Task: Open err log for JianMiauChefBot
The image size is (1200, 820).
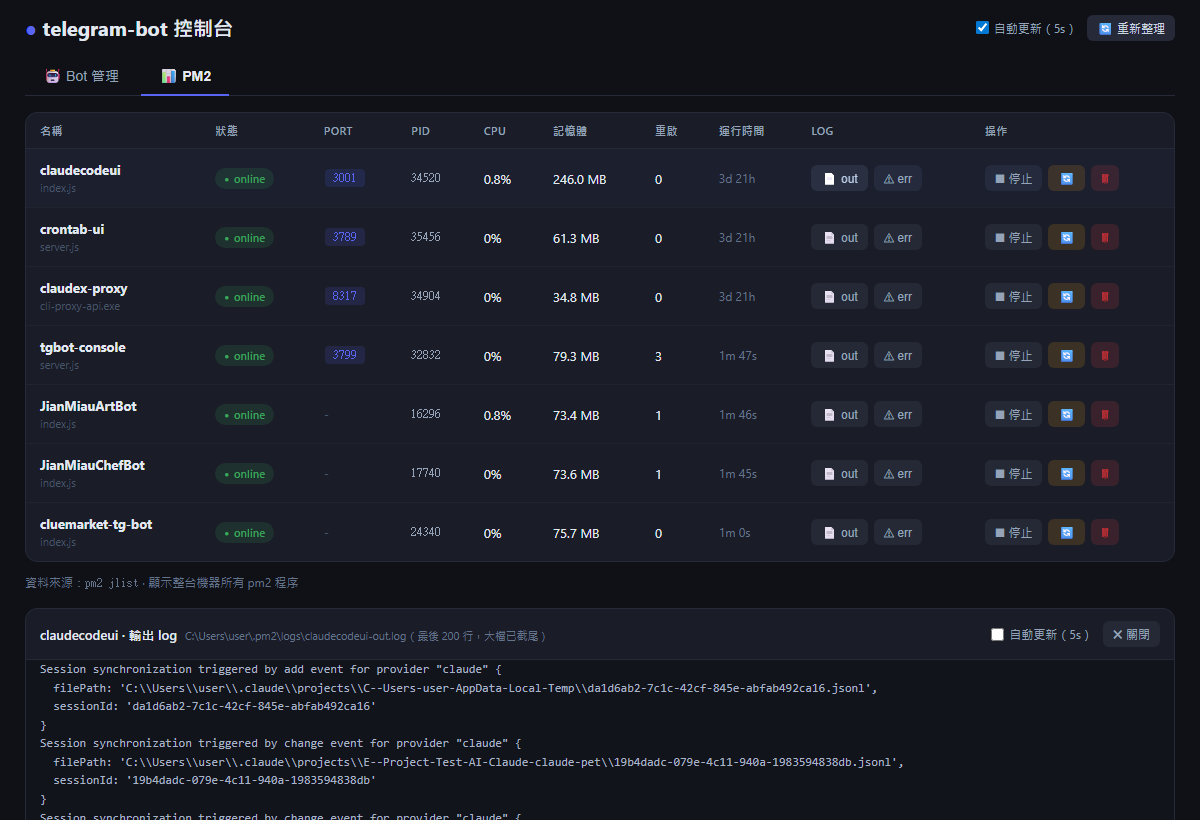Action: point(898,474)
